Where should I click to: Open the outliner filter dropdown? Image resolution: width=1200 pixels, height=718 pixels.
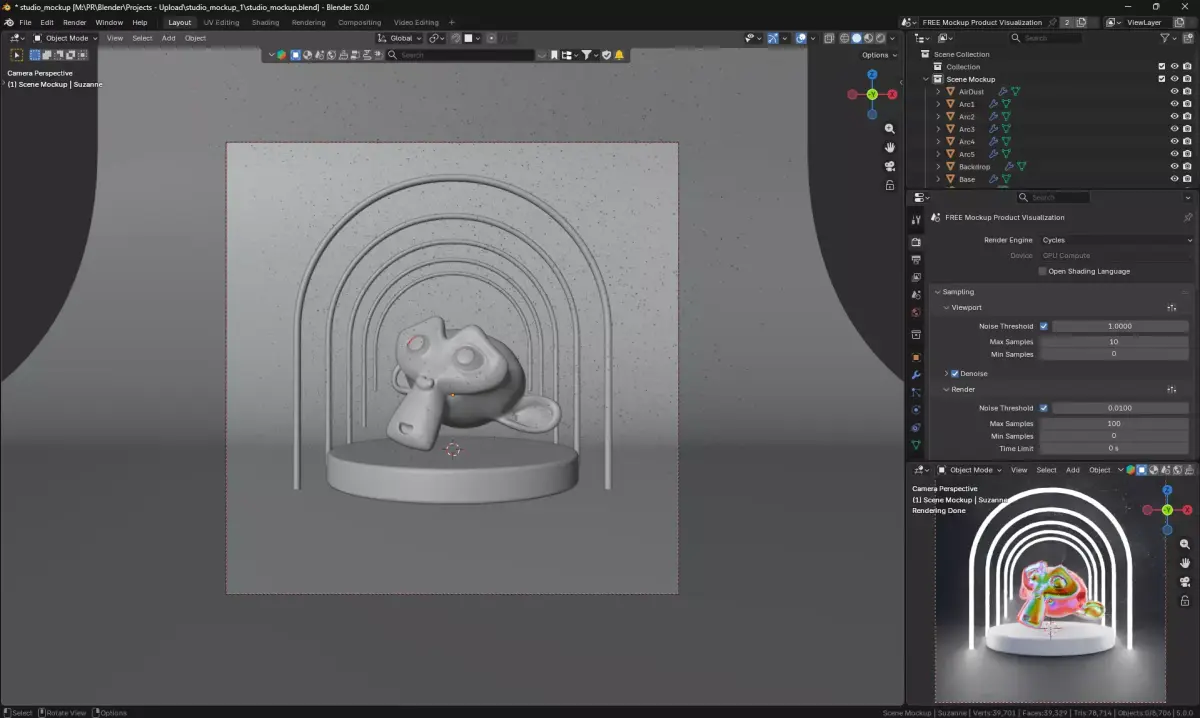tap(1168, 38)
